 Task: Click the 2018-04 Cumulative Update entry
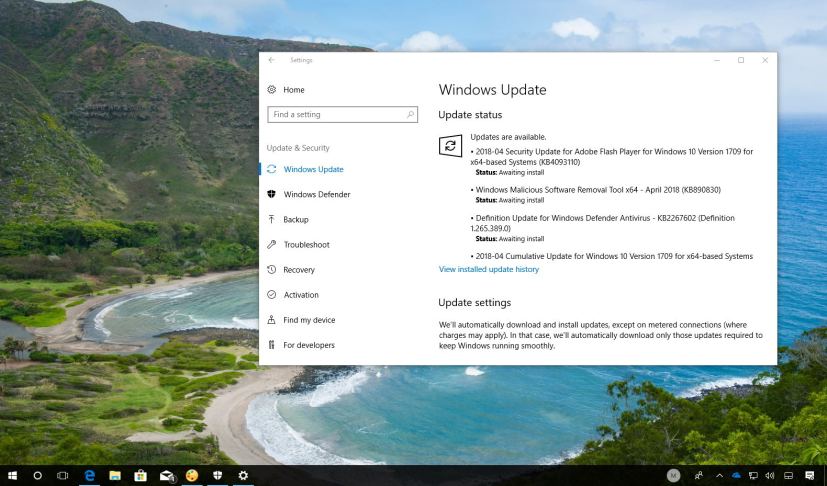612,256
